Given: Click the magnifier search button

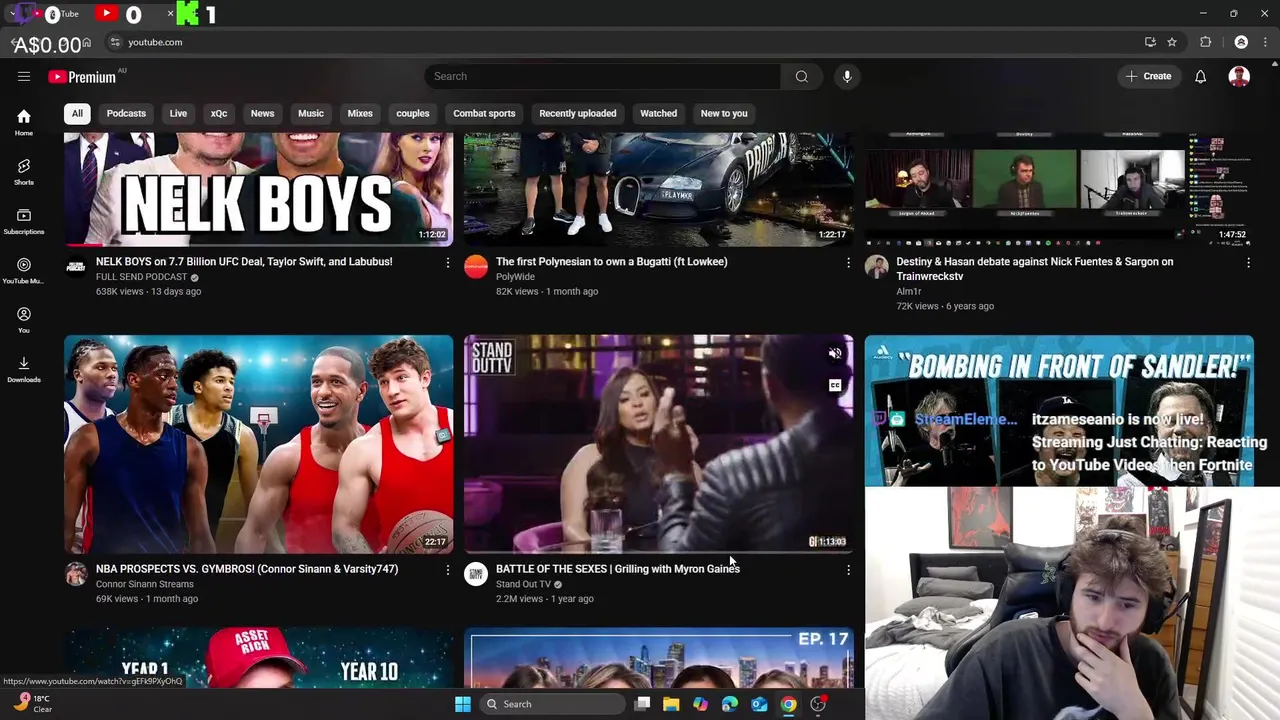Looking at the screenshot, I should coord(801,76).
